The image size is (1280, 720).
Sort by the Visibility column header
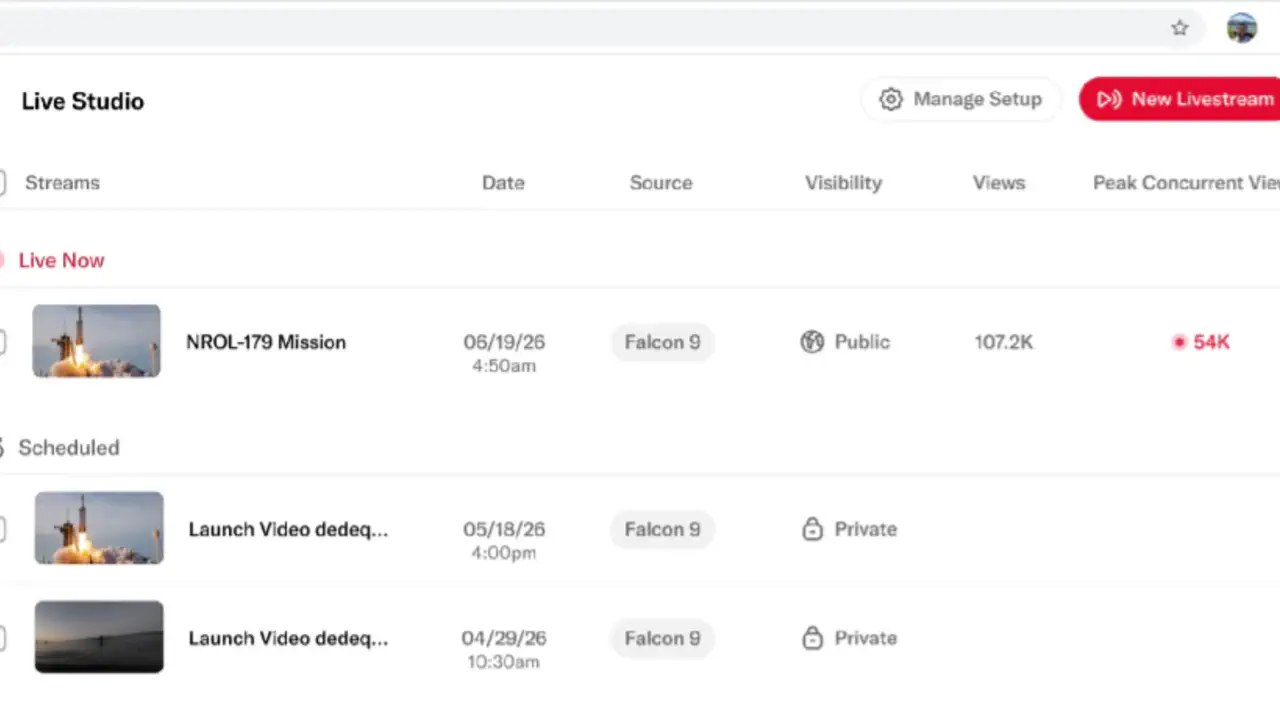coord(843,183)
